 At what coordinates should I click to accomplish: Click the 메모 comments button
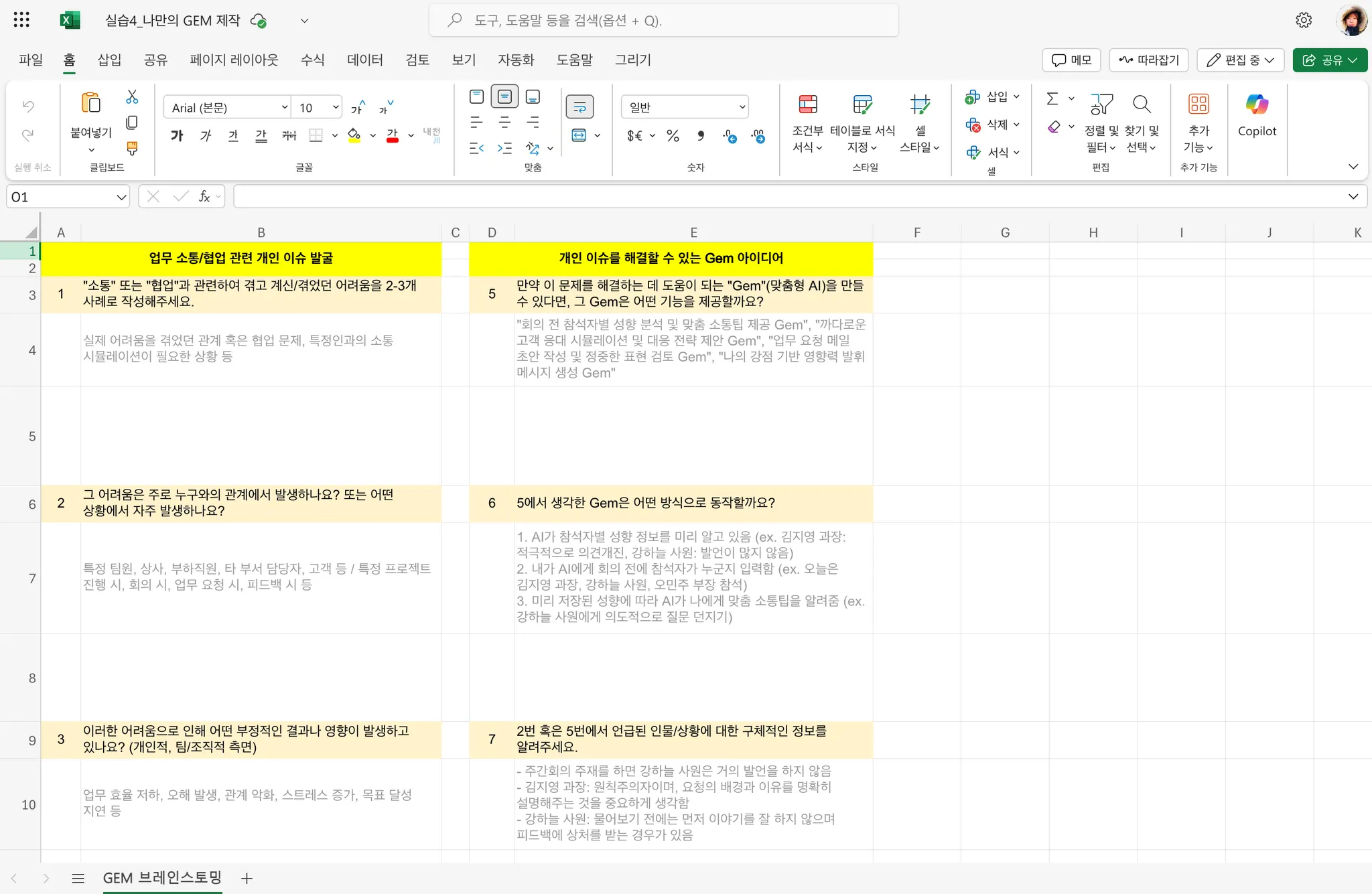click(x=1072, y=60)
